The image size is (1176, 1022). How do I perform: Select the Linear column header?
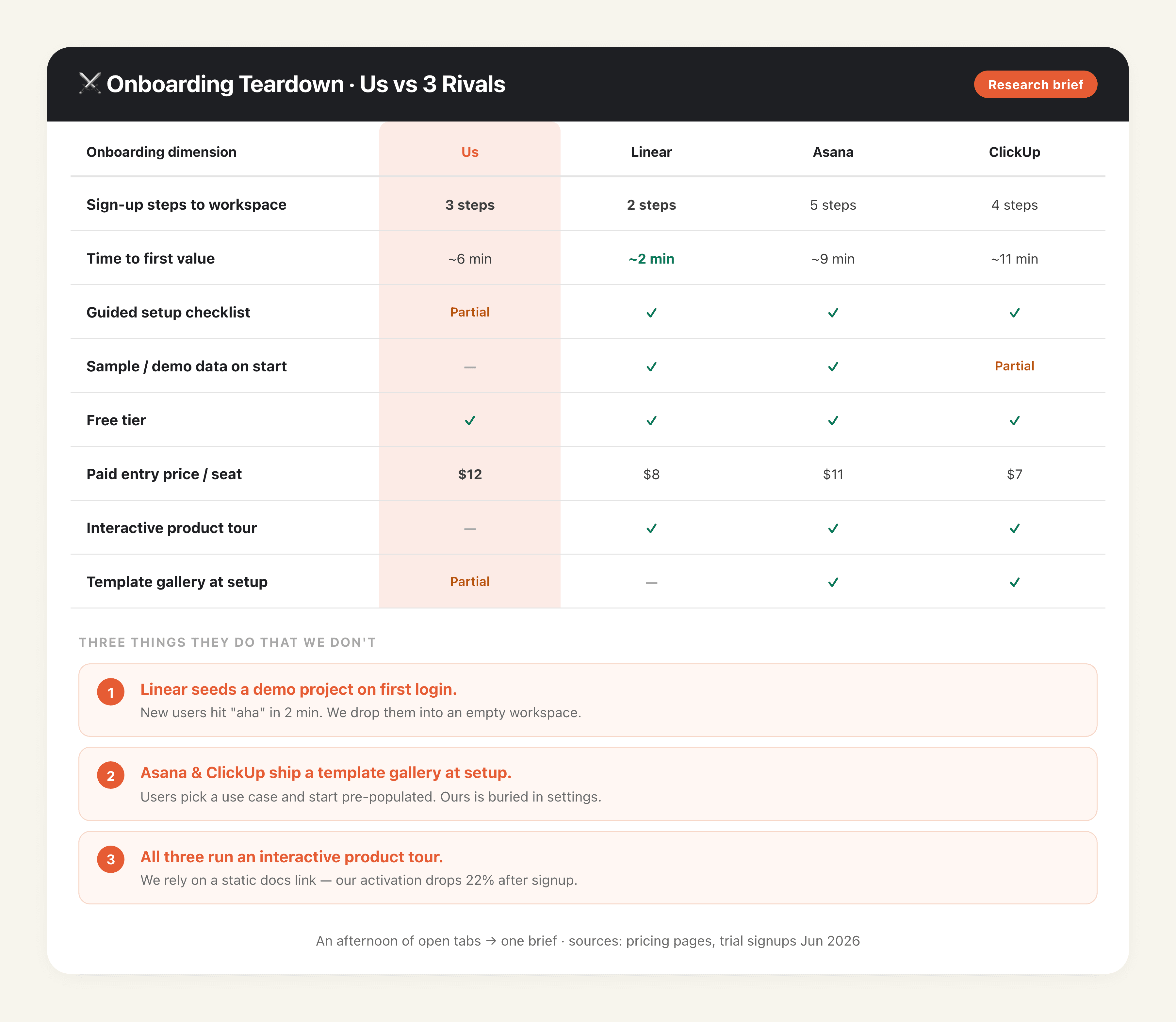point(651,152)
